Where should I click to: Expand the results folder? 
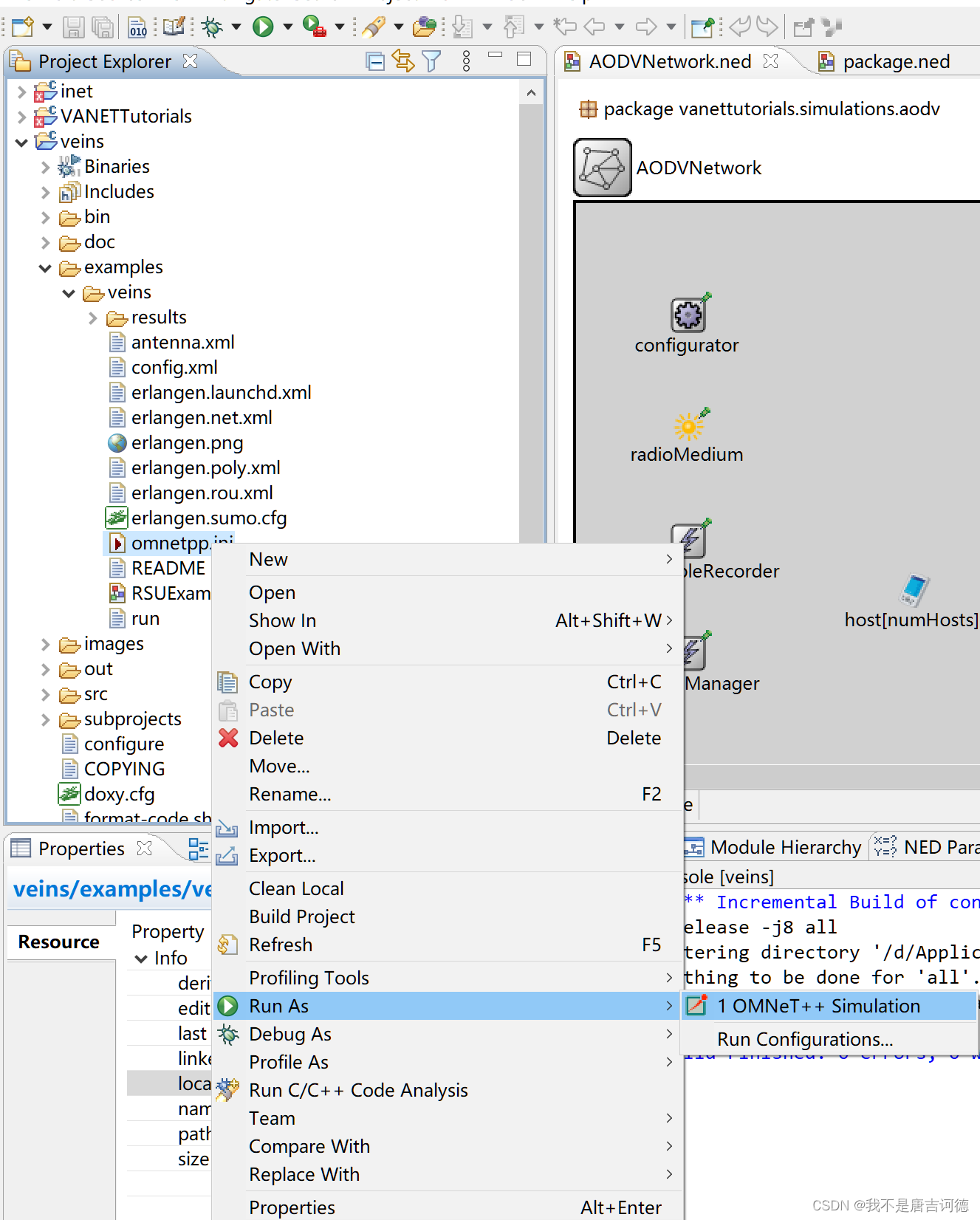[92, 318]
